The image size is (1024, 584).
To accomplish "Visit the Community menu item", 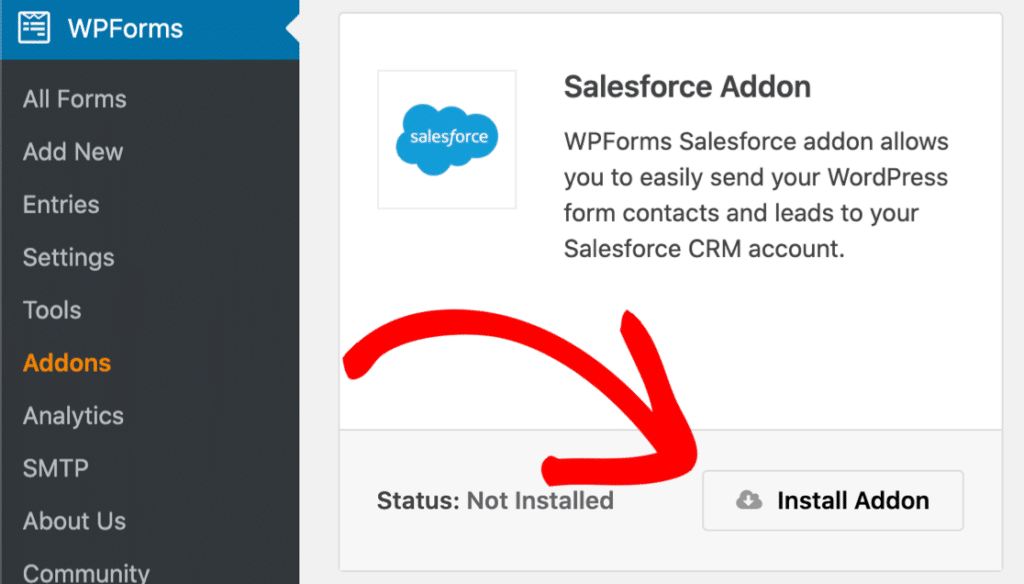I will pyautogui.click(x=86, y=573).
